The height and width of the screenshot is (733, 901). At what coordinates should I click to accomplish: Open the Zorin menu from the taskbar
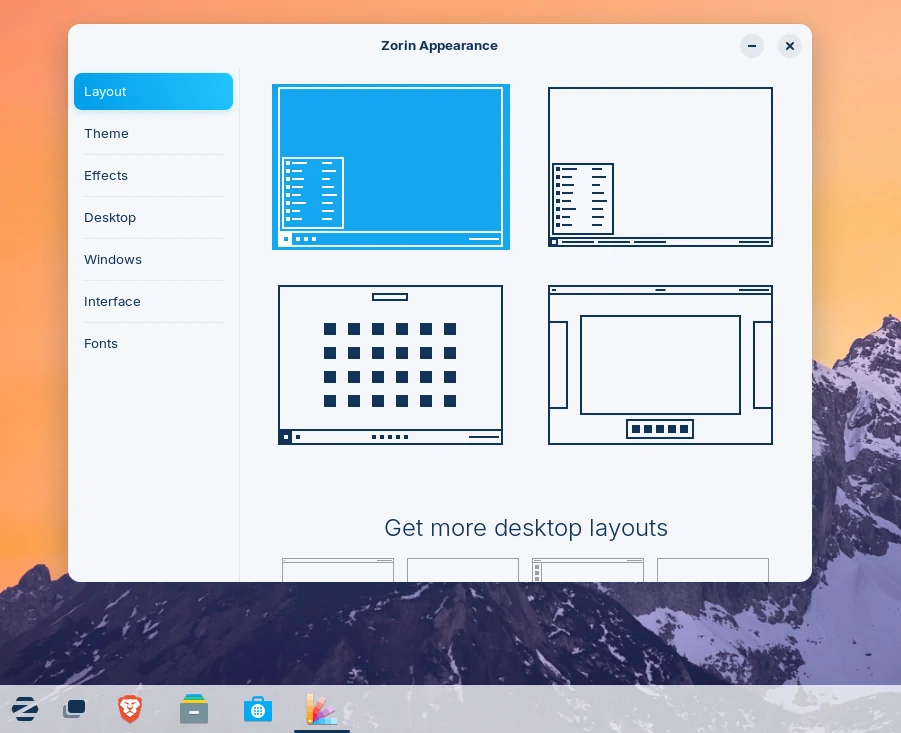(25, 709)
